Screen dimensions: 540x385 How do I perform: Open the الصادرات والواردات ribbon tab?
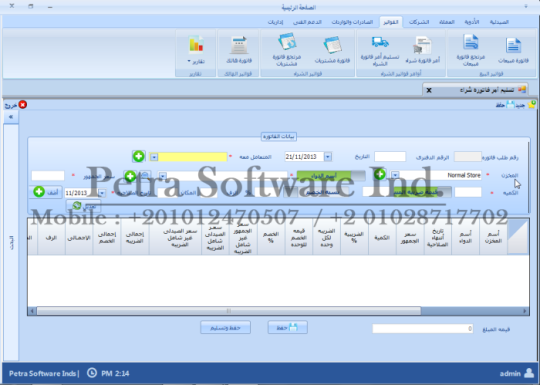352,22
